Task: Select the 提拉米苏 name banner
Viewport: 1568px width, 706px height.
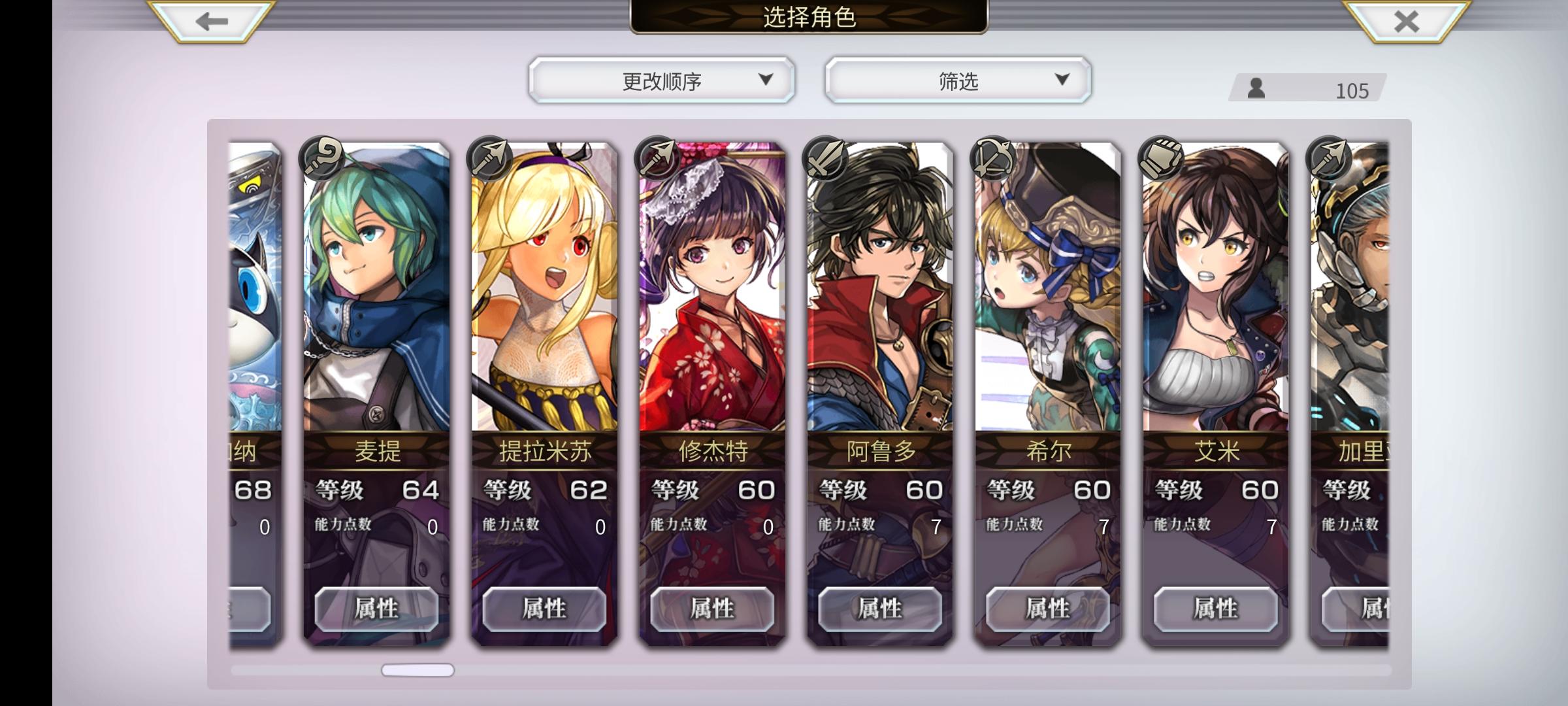Action: tap(544, 451)
